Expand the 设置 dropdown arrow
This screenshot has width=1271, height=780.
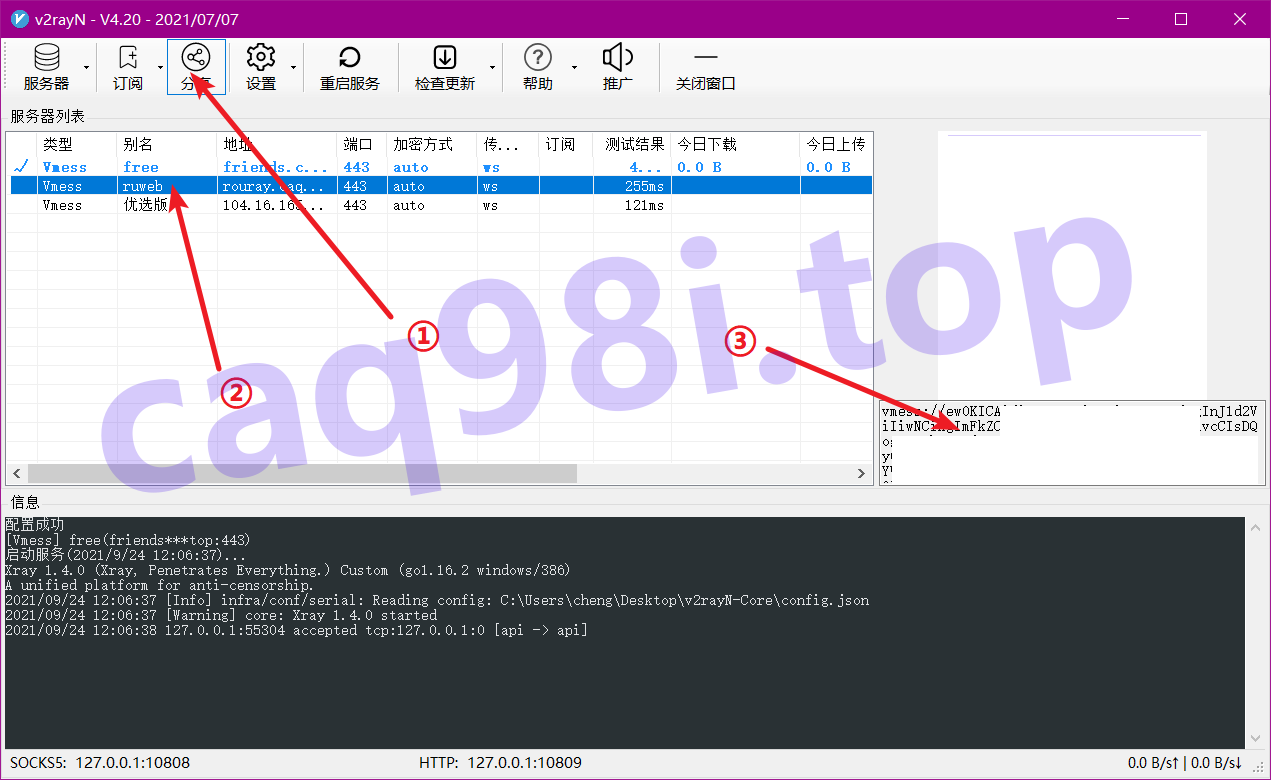(x=293, y=68)
